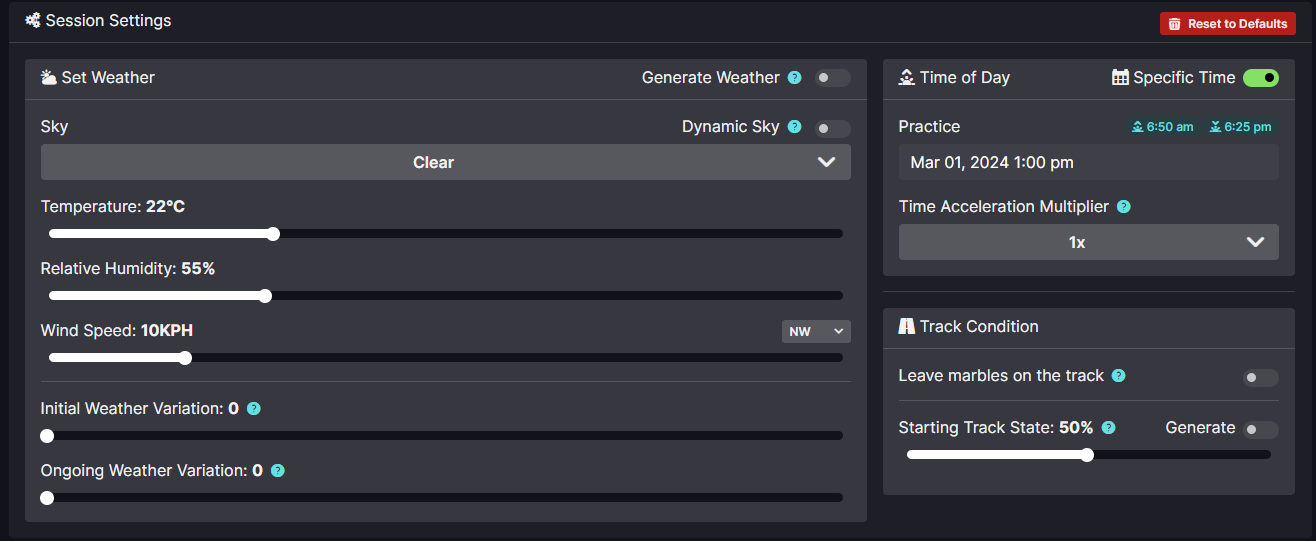Screen dimensions: 1316x541
Task: Click the sunrise 6:50 am badge
Action: click(x=1162, y=127)
